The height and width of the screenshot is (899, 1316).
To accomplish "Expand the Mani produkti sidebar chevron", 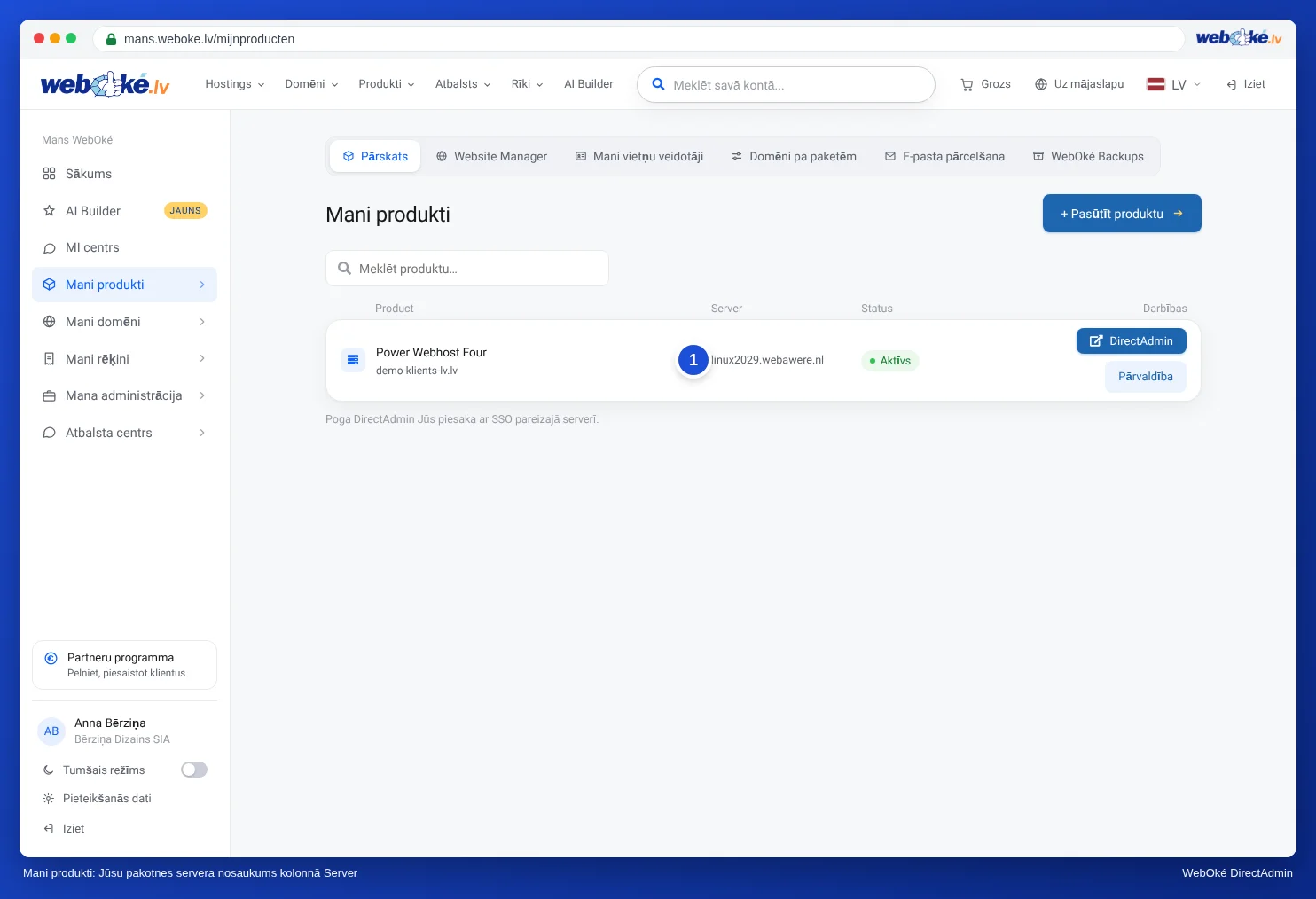I will click(x=202, y=285).
